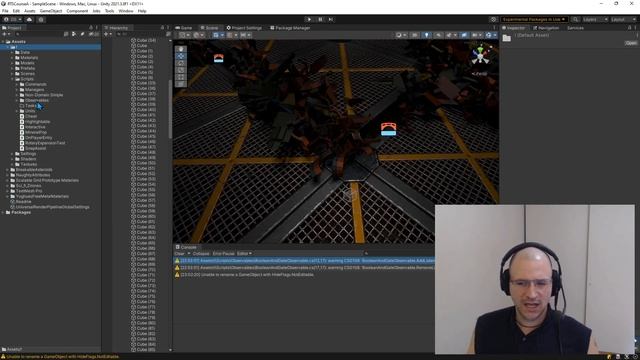The image size is (640, 360).
Task: Select the Scale tool in the Scene overlay
Action: (181, 70)
